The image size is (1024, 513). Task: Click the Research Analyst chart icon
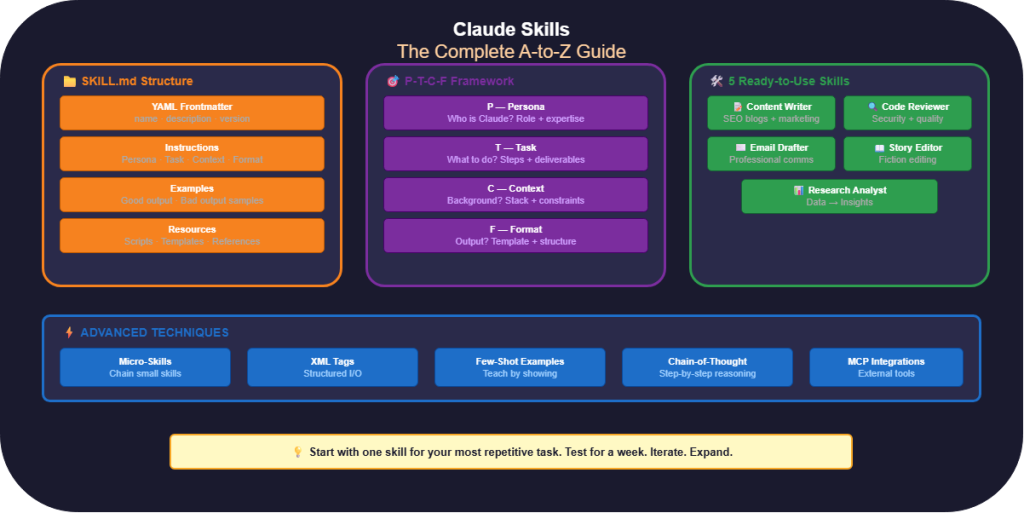coord(799,191)
